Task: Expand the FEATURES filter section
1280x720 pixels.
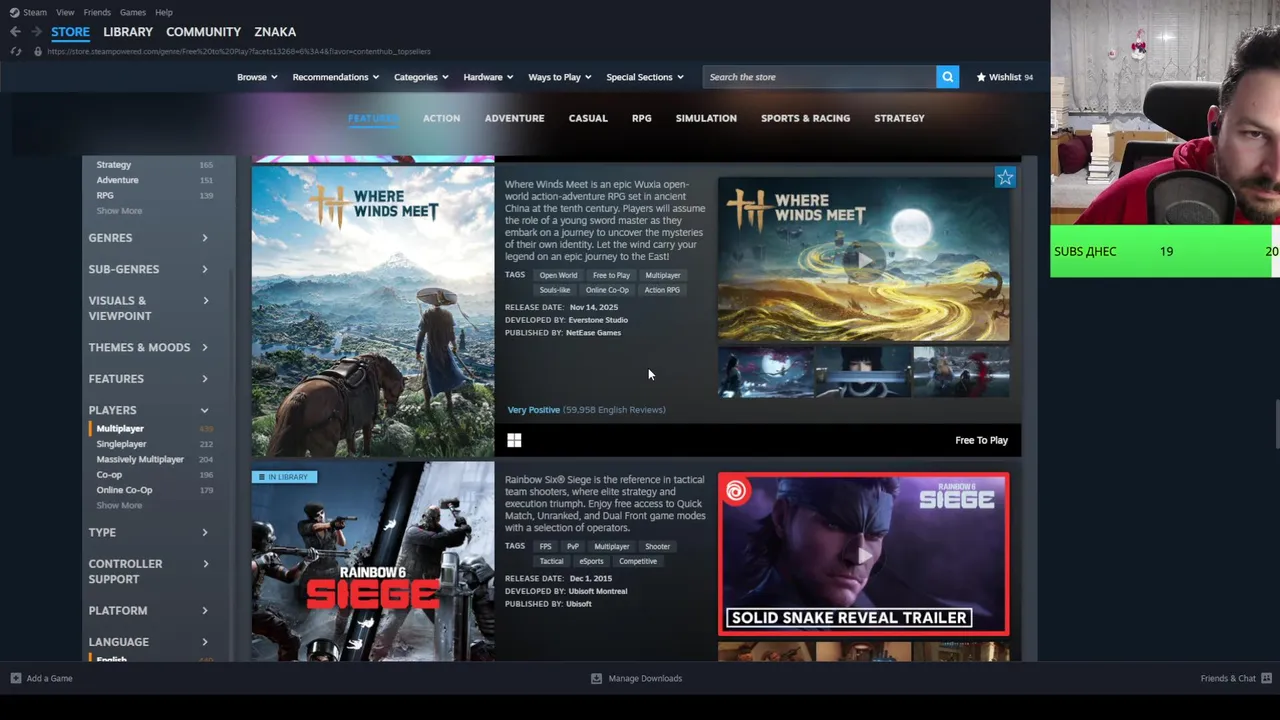Action: point(148,379)
